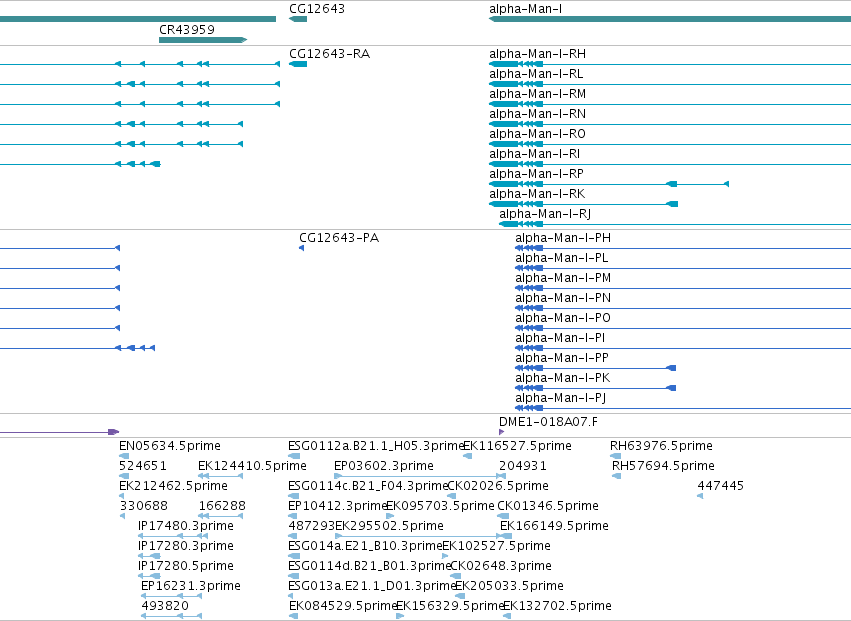
Task: Select EST ESG0112a.B21.1_H05.3prime
Action: [x=377, y=446]
